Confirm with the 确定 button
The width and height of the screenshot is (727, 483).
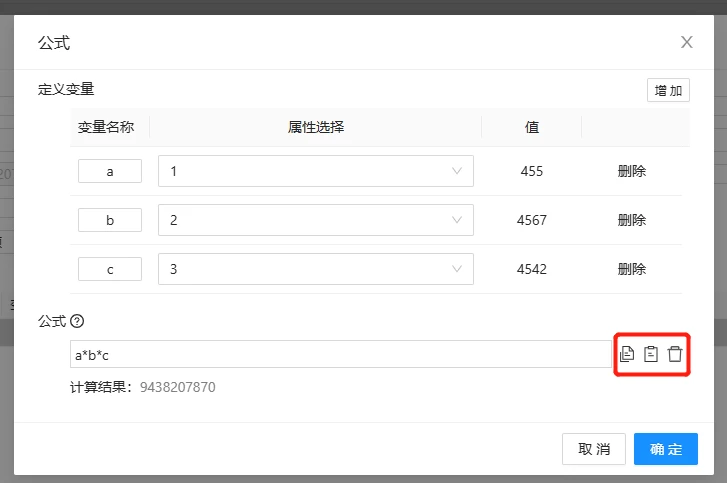point(666,449)
